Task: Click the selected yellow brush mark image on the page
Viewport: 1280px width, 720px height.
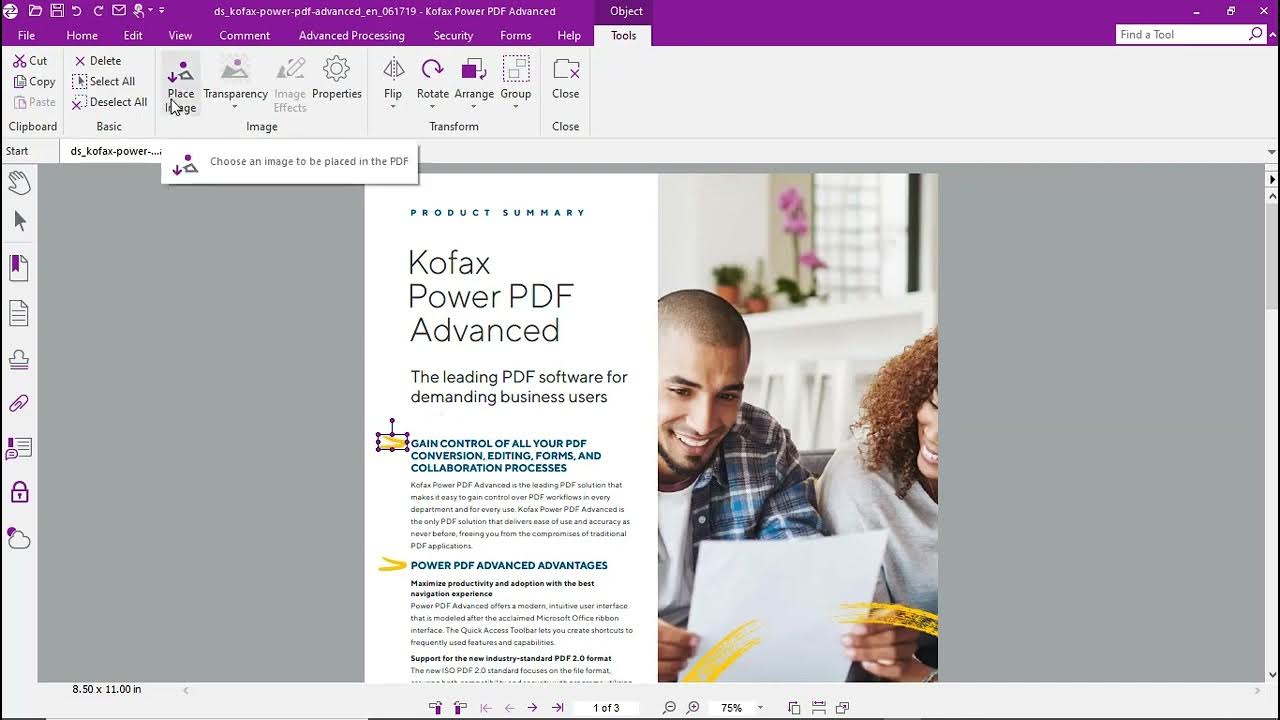Action: (x=392, y=441)
